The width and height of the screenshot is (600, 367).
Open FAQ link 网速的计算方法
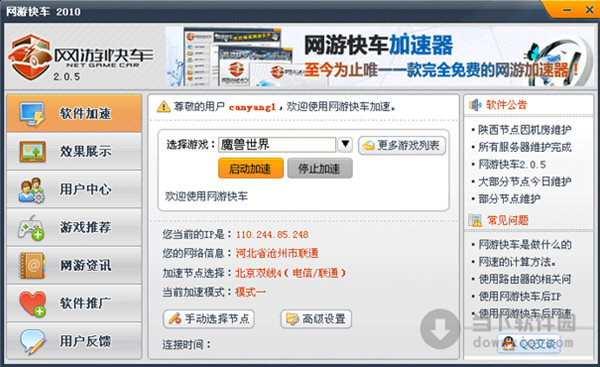517,262
